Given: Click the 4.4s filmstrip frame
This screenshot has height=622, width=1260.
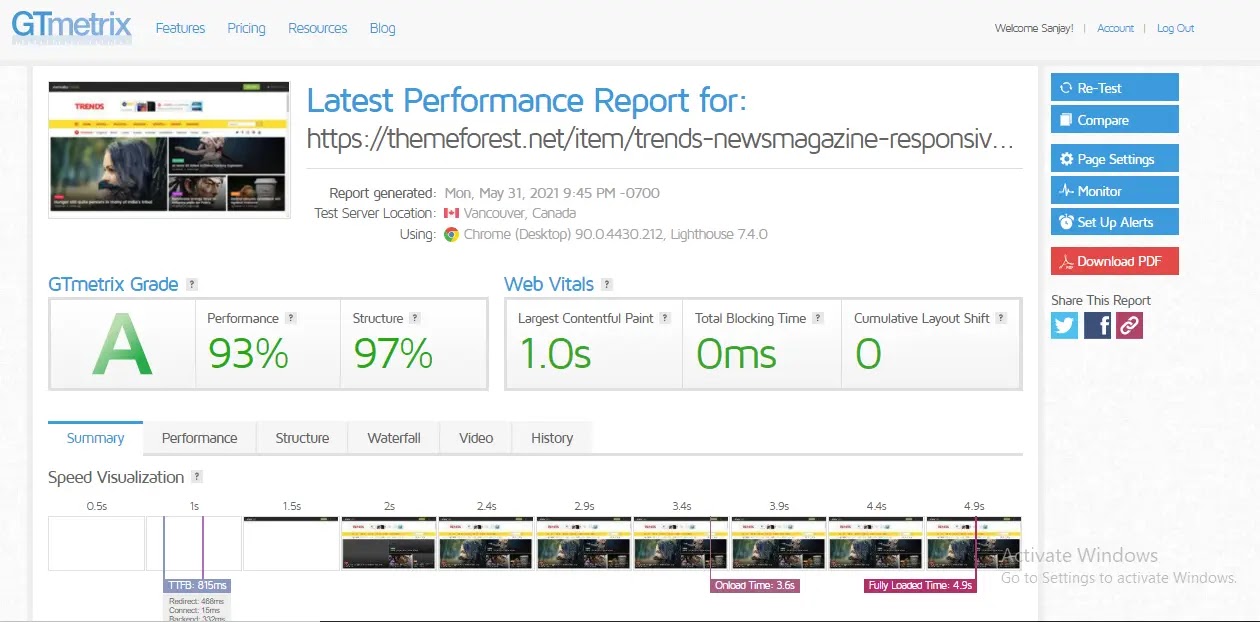Looking at the screenshot, I should (x=876, y=543).
